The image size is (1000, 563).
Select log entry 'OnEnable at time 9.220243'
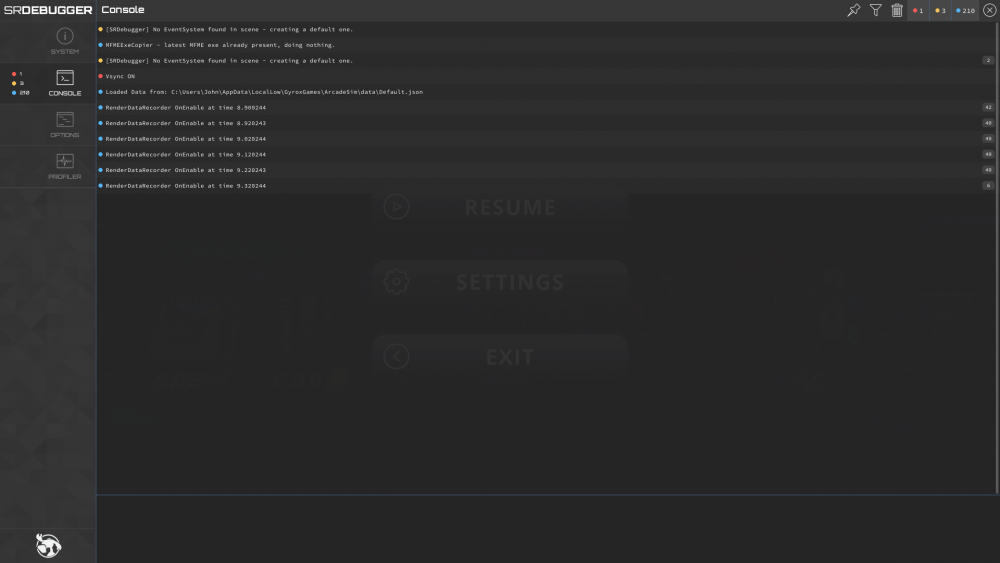546,170
